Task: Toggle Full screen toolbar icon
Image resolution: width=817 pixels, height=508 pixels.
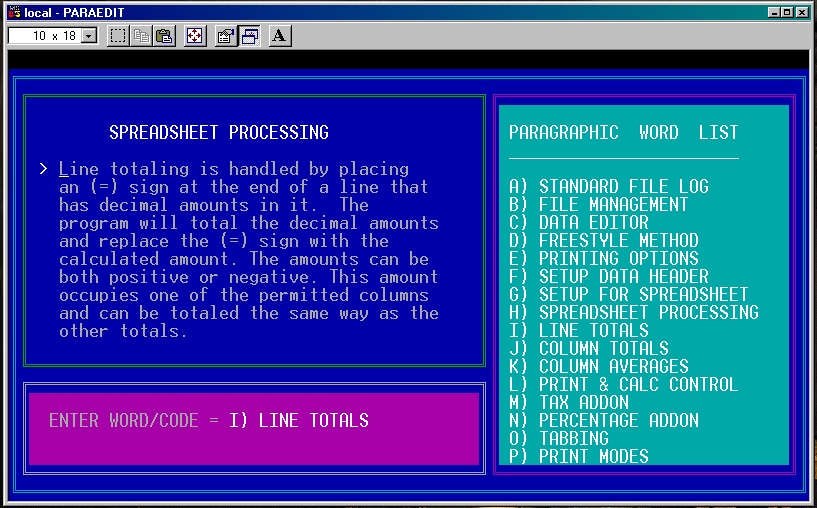Action: coord(194,36)
